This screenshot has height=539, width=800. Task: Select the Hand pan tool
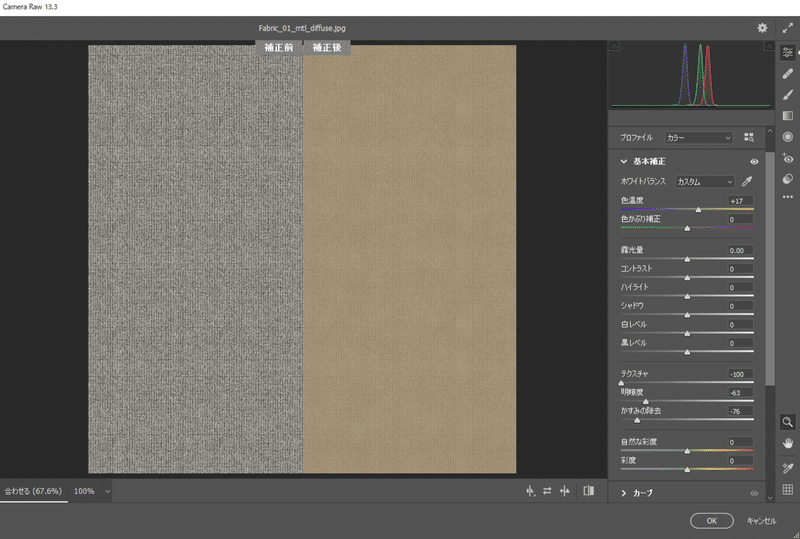[788, 443]
